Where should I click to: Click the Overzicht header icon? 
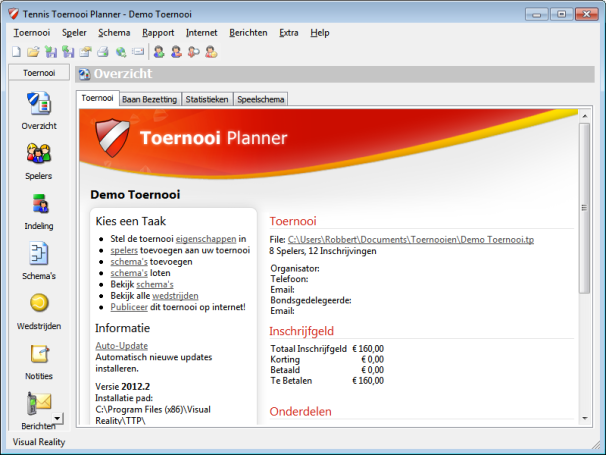point(84,73)
